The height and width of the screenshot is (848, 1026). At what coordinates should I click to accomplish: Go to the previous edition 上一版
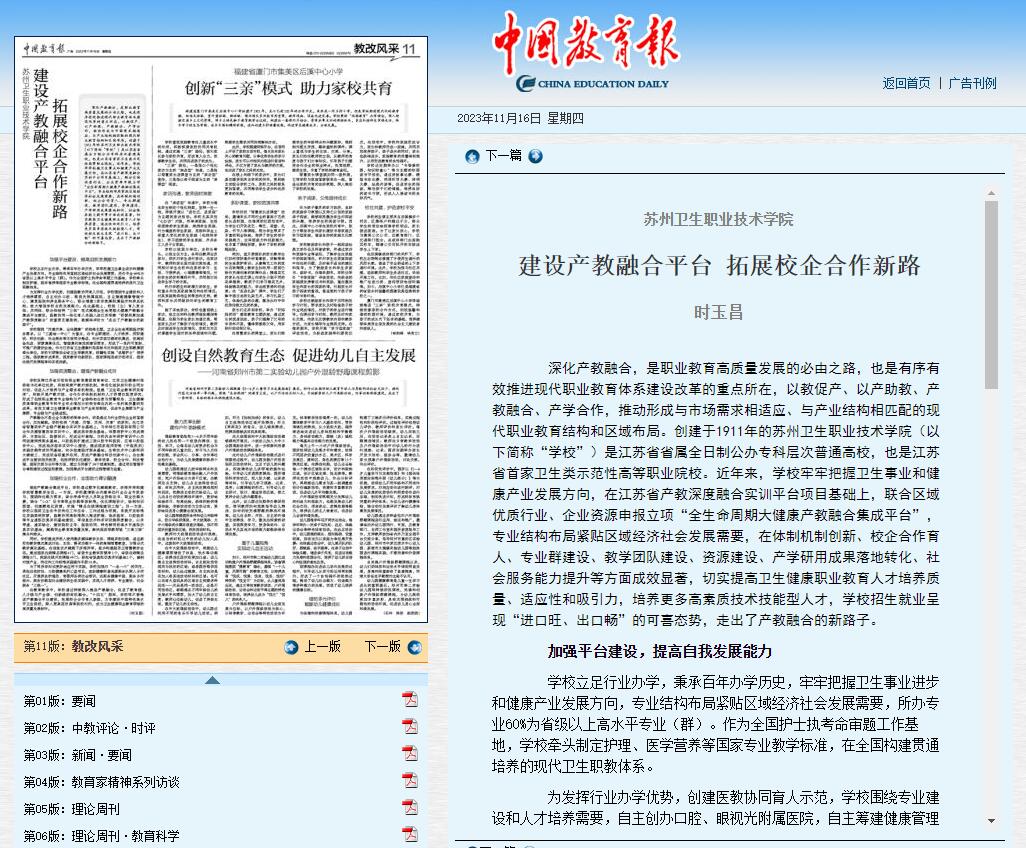point(323,646)
